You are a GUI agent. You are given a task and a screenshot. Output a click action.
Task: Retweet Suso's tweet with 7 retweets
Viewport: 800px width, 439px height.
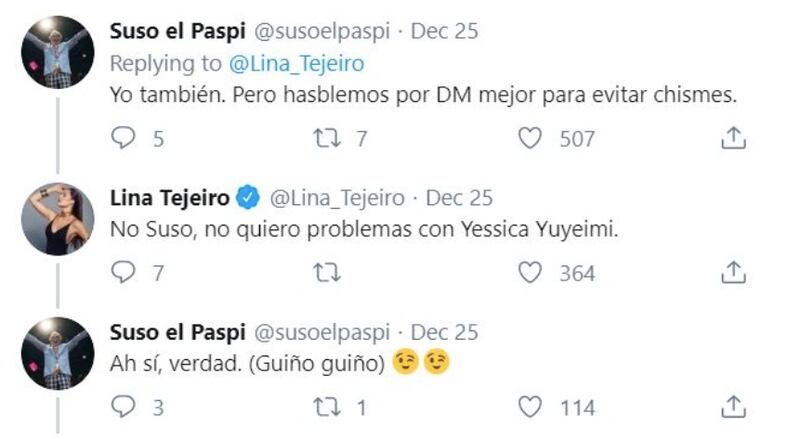327,138
